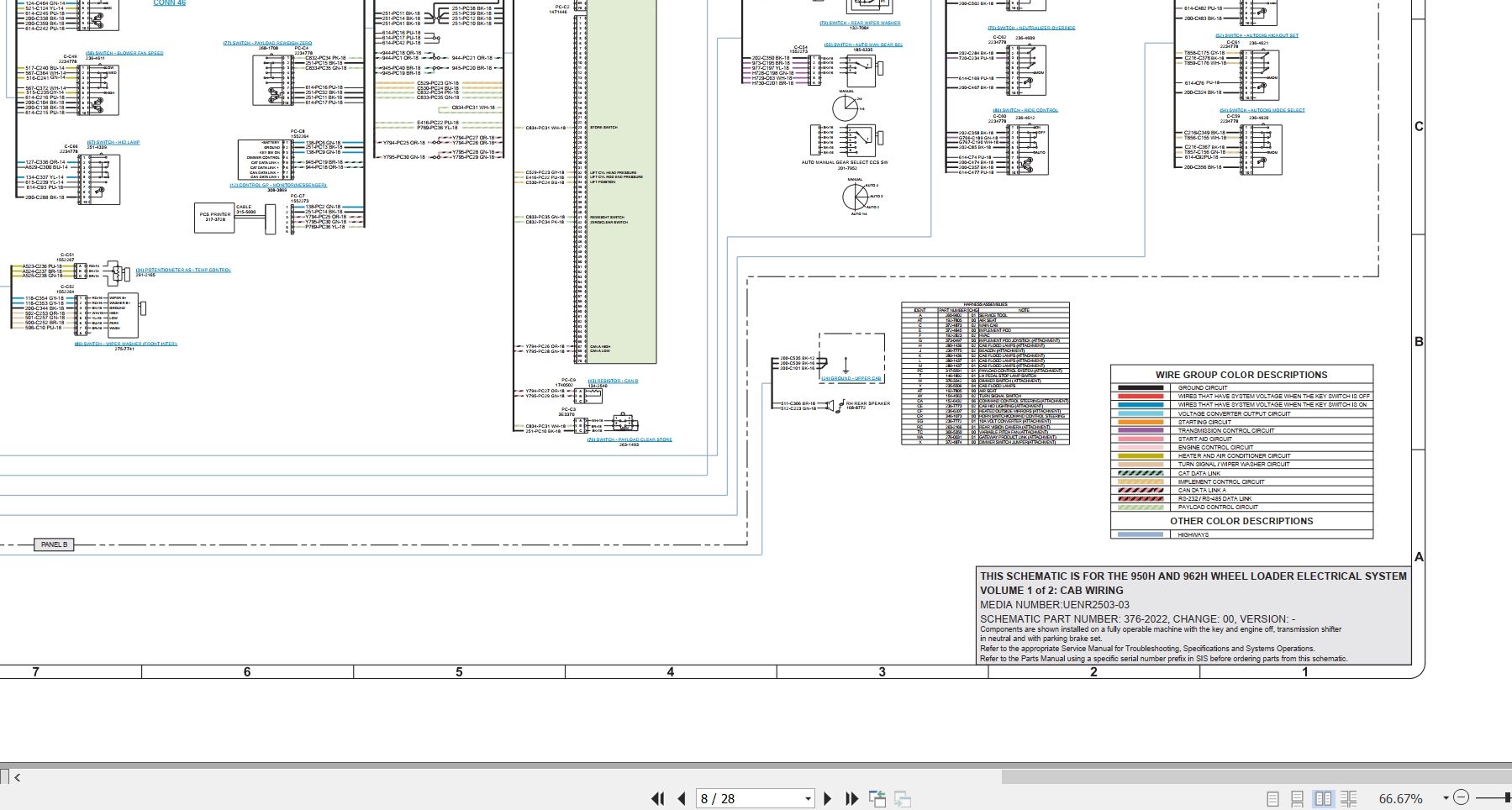Click the Voltage Converter Output Circuit text
Image resolution: width=1512 pixels, height=810 pixels.
[1234, 413]
